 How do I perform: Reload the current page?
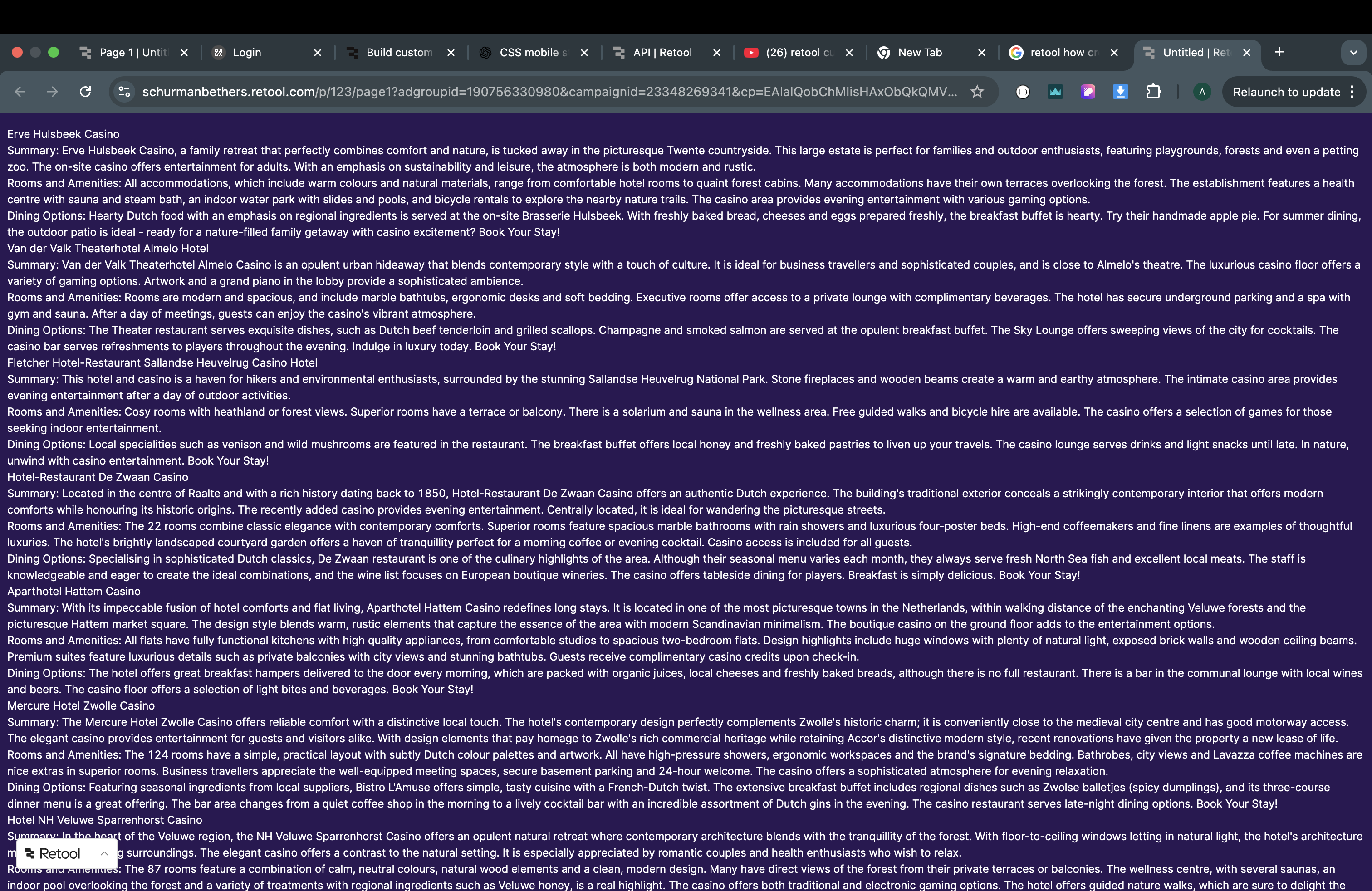85,92
